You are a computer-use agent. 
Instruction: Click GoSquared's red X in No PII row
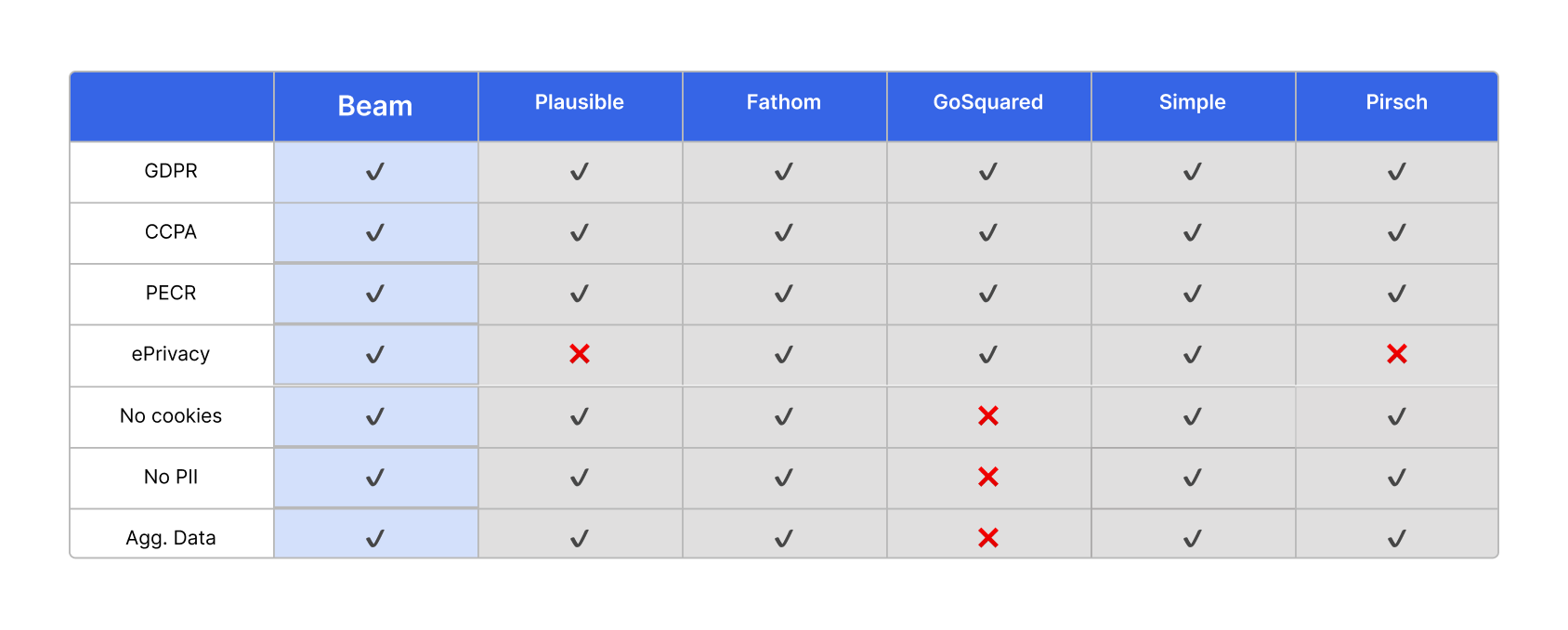click(988, 477)
